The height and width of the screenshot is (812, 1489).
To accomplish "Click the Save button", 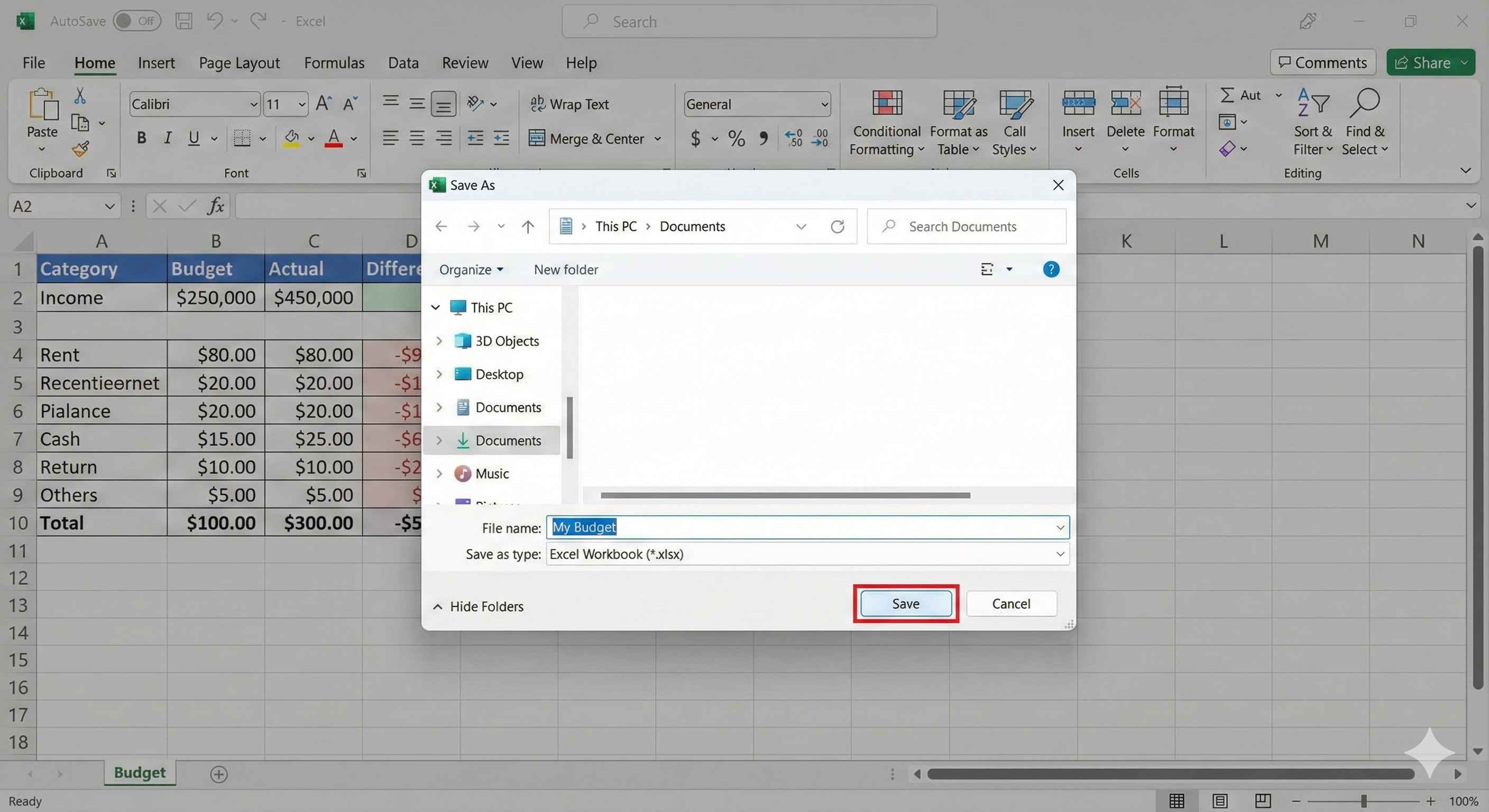I will coord(905,604).
